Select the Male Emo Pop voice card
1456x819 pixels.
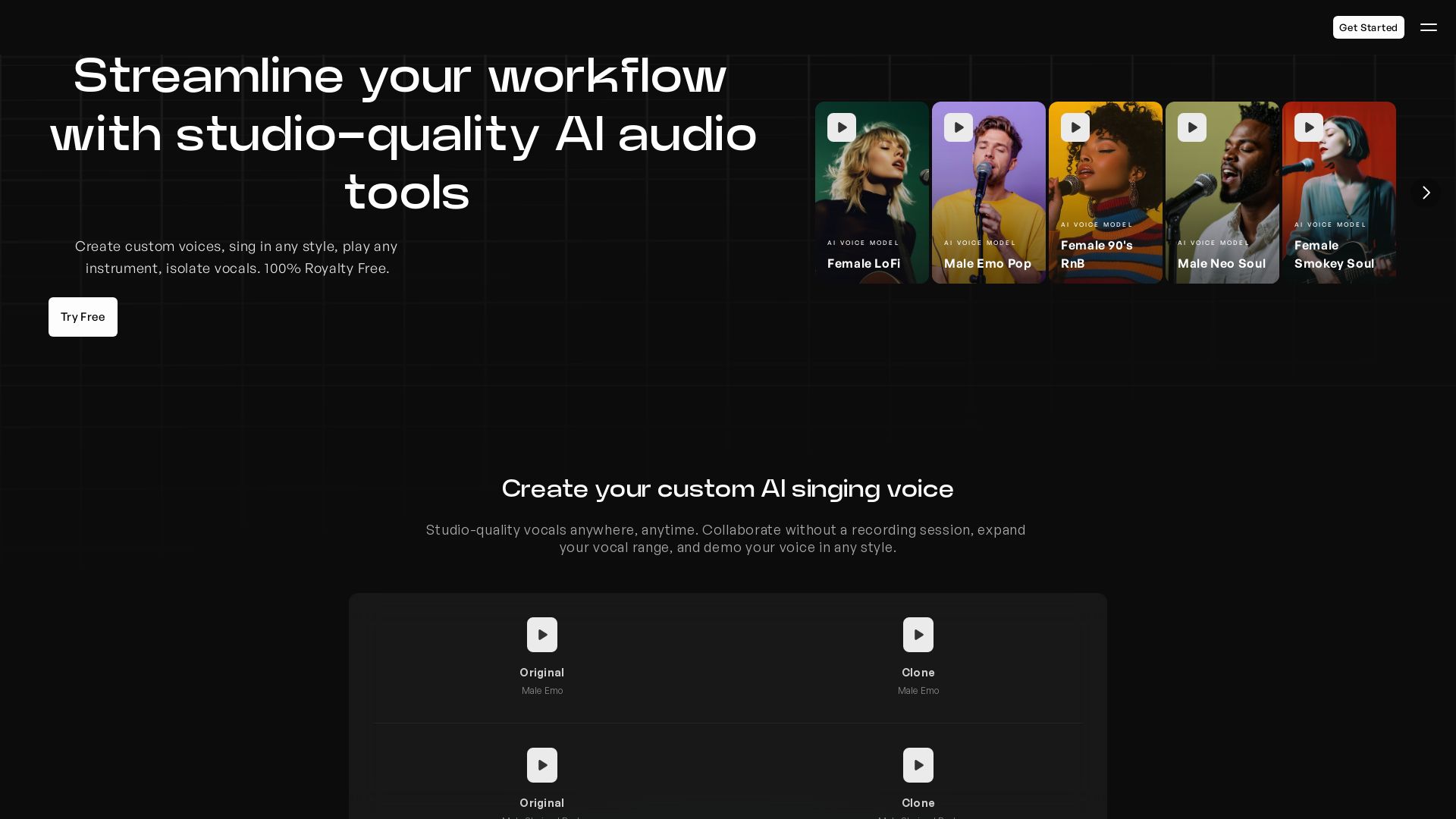click(989, 193)
